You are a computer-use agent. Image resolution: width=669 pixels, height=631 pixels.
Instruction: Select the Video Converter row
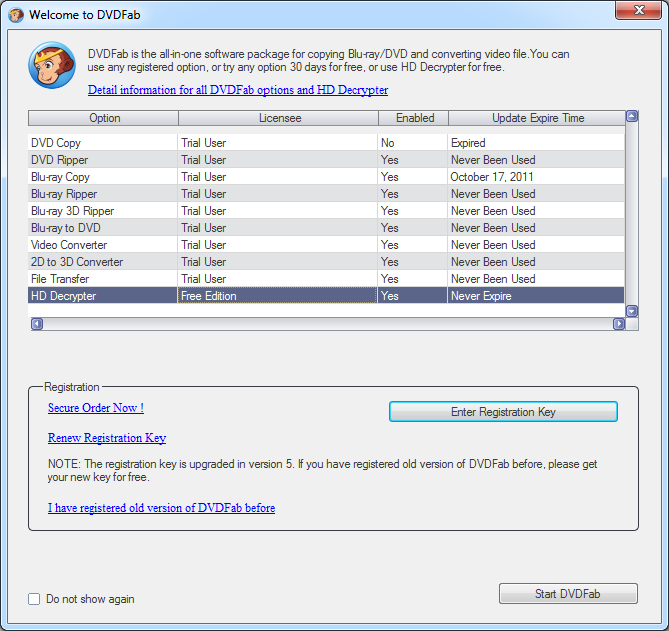[326, 245]
